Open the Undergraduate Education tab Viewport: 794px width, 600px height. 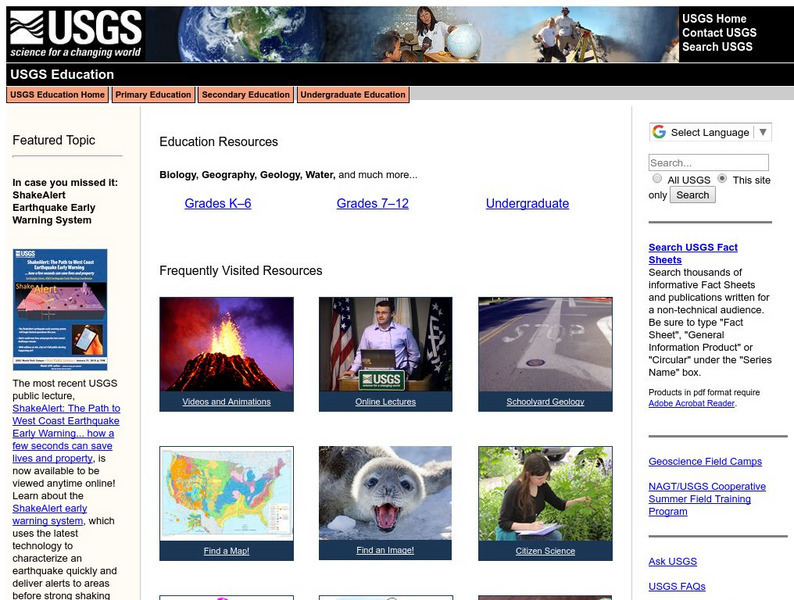(x=353, y=95)
